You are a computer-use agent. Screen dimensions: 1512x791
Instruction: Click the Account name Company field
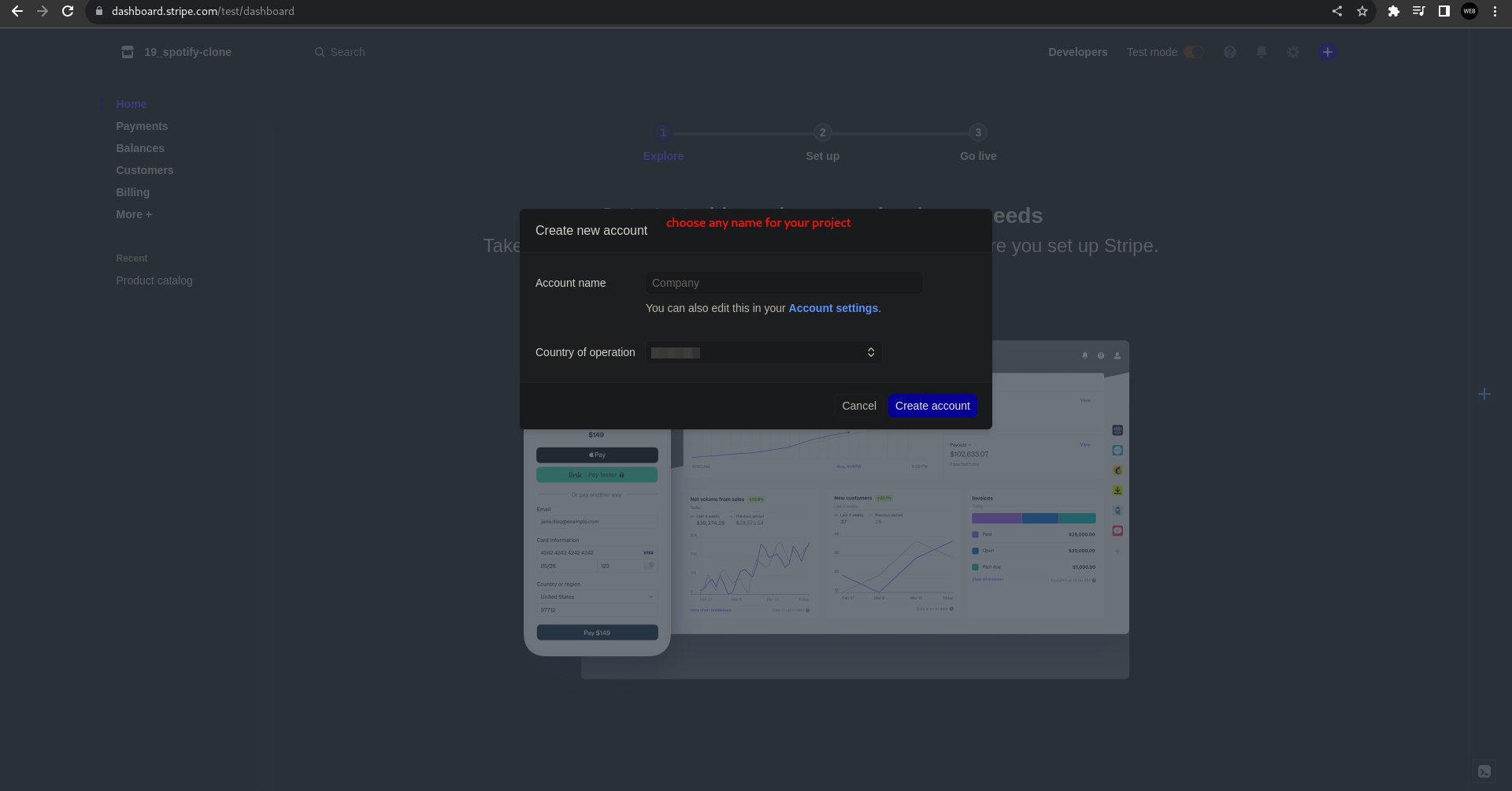[784, 283]
